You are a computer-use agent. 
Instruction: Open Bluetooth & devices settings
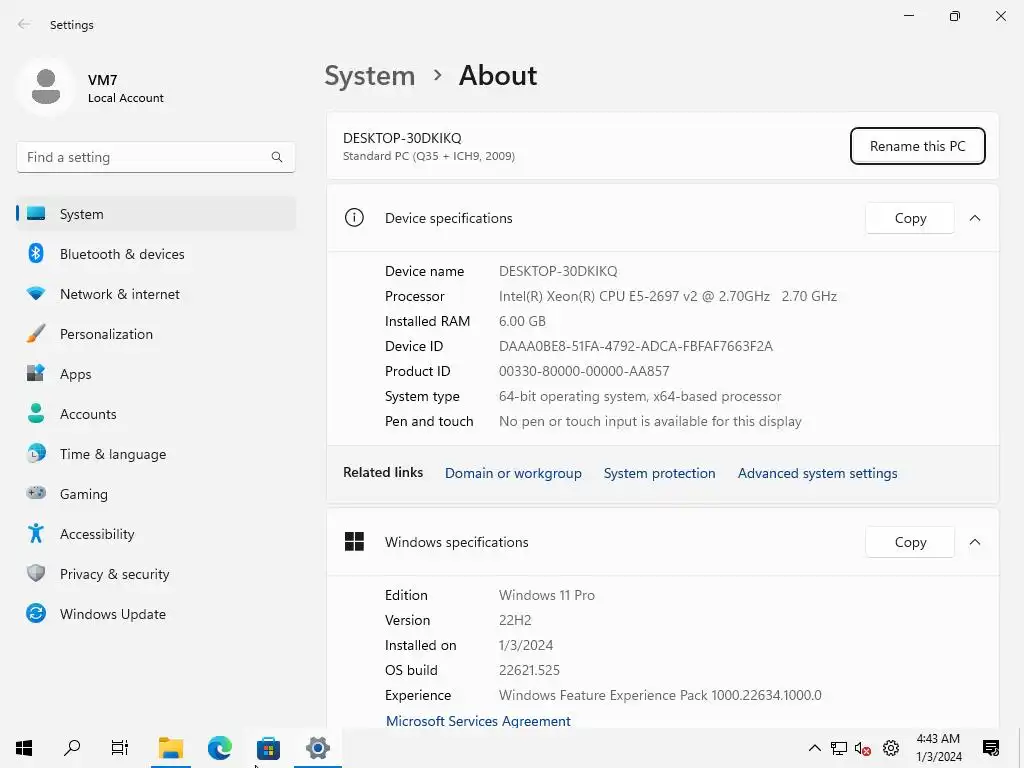click(x=156, y=254)
